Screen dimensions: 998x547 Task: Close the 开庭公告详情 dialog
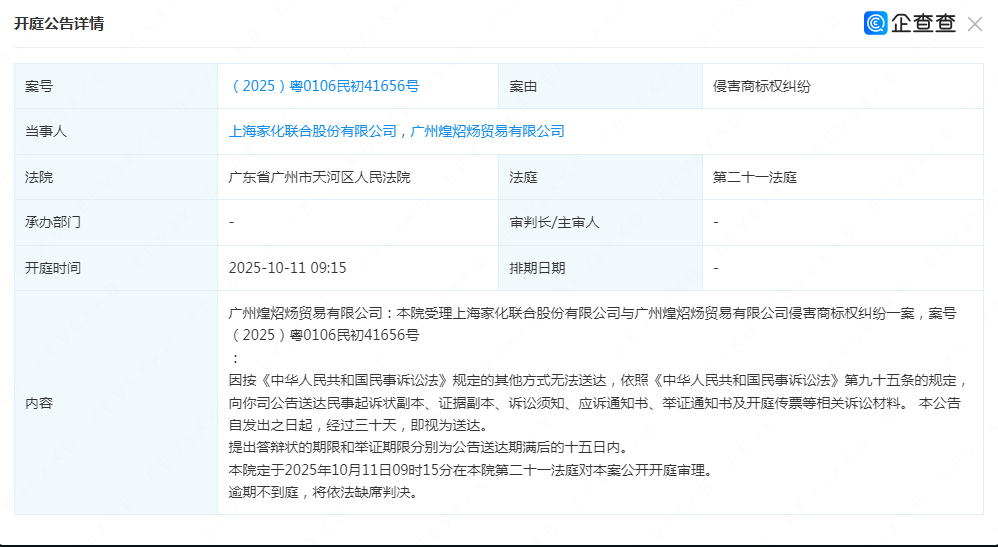coord(974,24)
